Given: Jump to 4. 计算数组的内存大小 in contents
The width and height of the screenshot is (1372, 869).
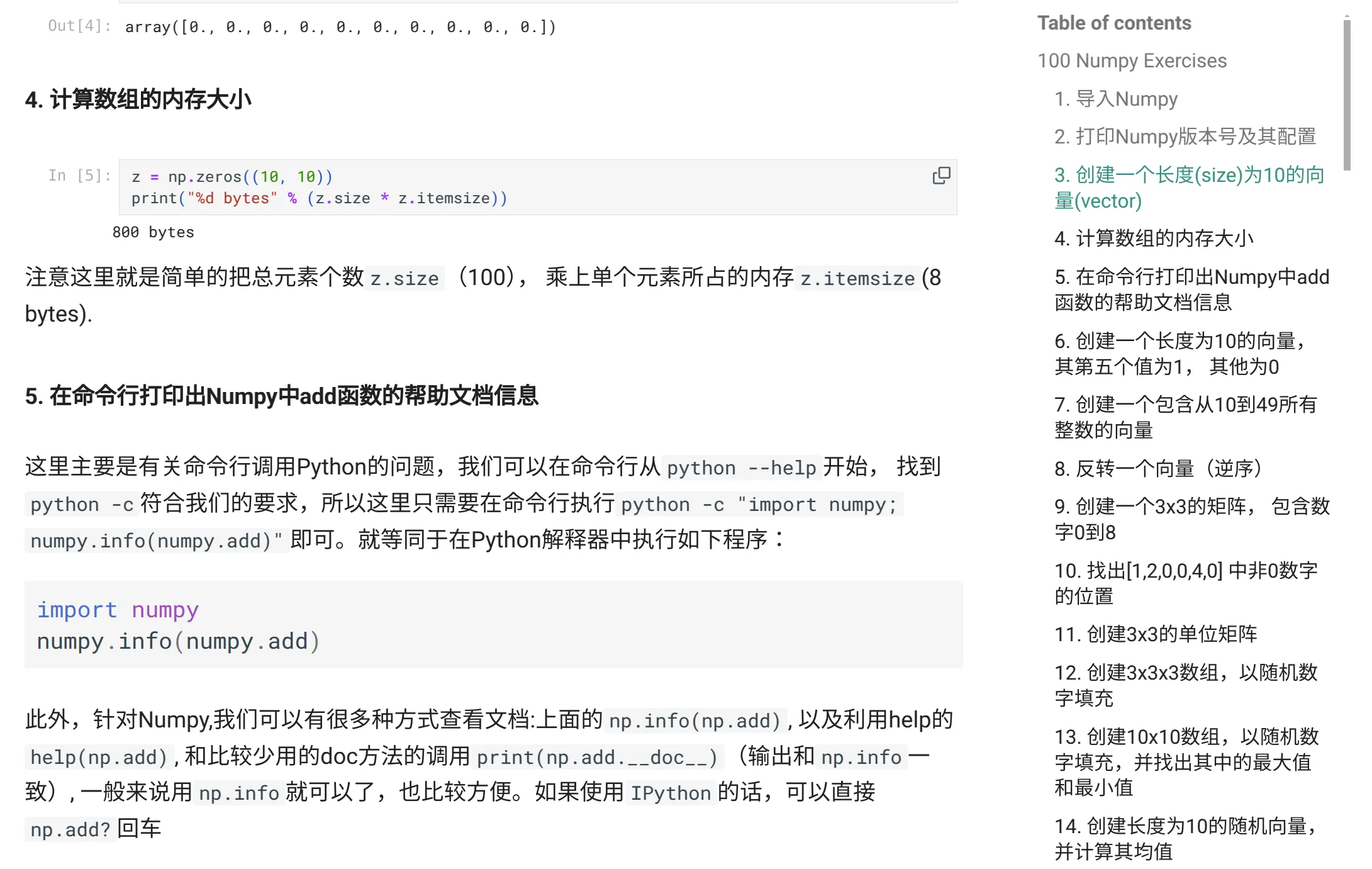Looking at the screenshot, I should point(1153,238).
